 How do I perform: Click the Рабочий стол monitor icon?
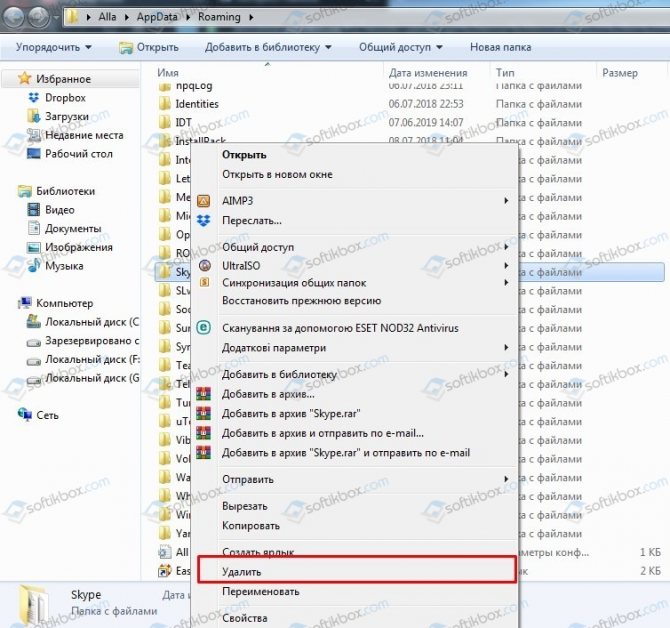coord(33,153)
